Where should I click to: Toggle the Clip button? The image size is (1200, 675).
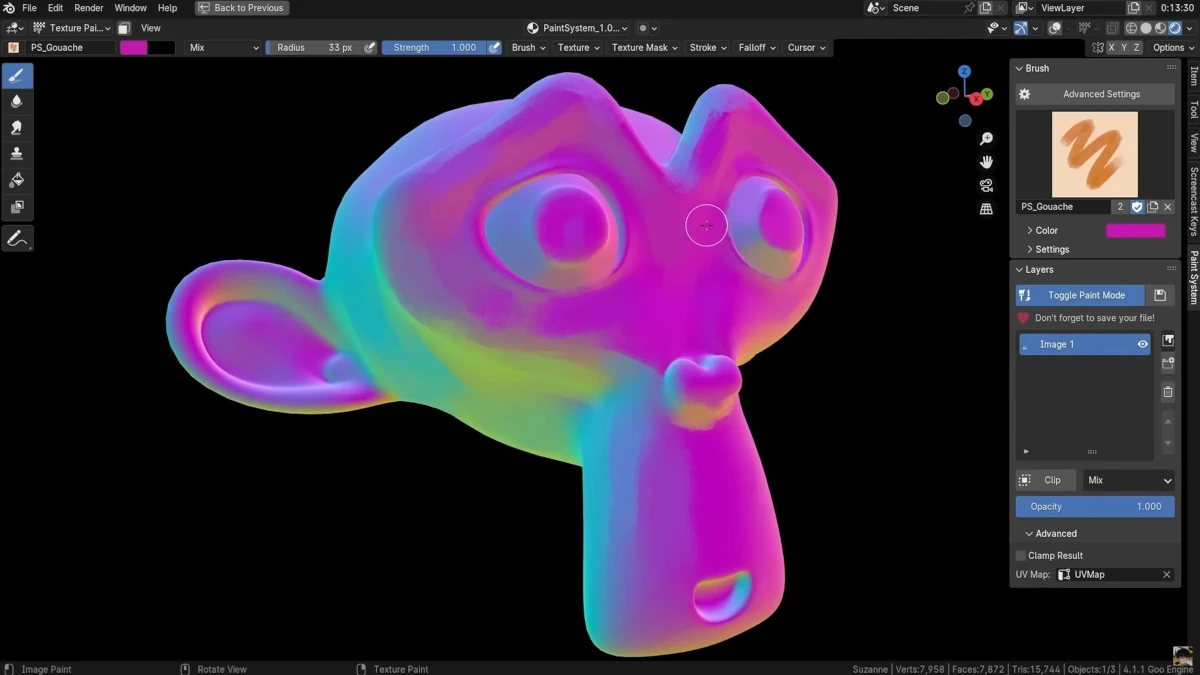(x=1046, y=480)
